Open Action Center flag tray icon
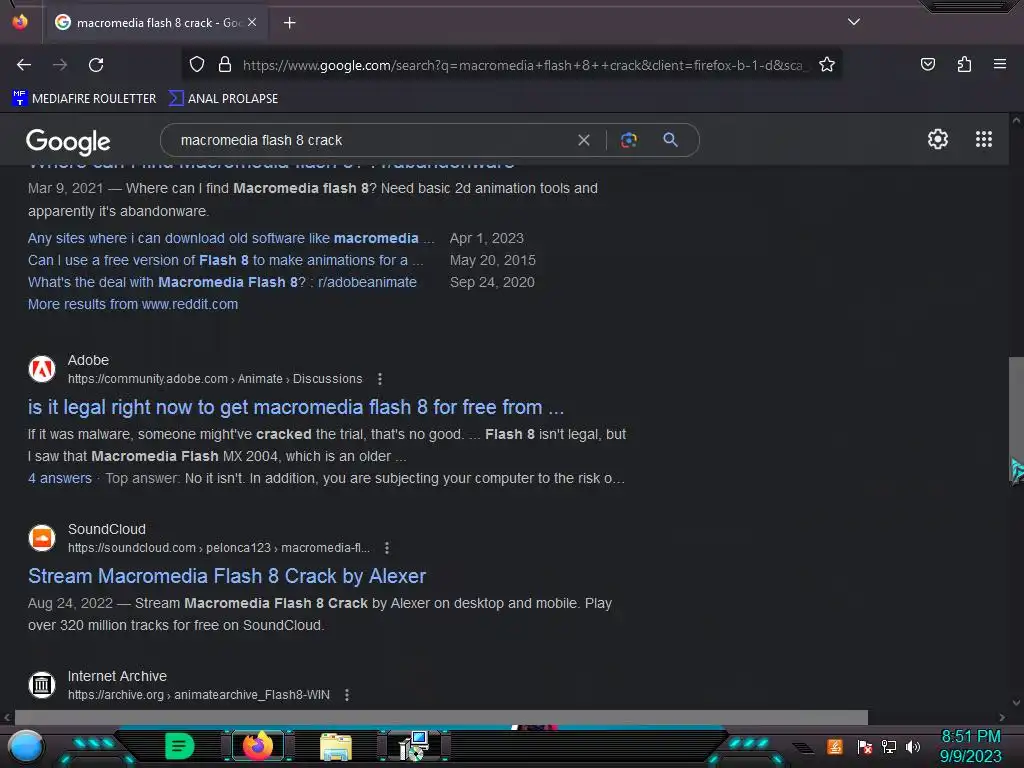Screen dimensions: 1024x768 [x=864, y=746]
